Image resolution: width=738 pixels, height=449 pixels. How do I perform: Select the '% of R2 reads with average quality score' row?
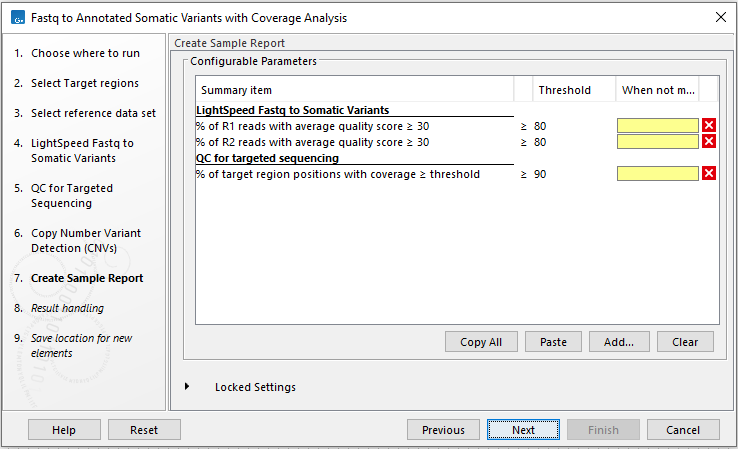313,142
